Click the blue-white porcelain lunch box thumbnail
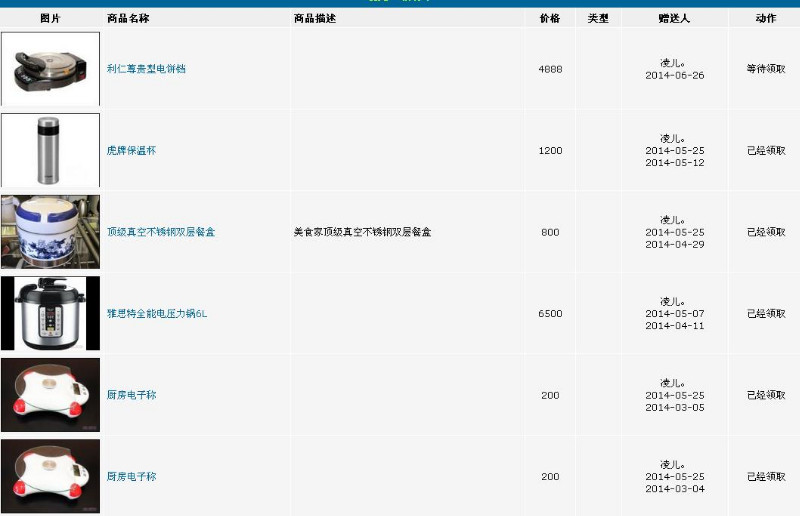The width and height of the screenshot is (800, 516). (51, 232)
